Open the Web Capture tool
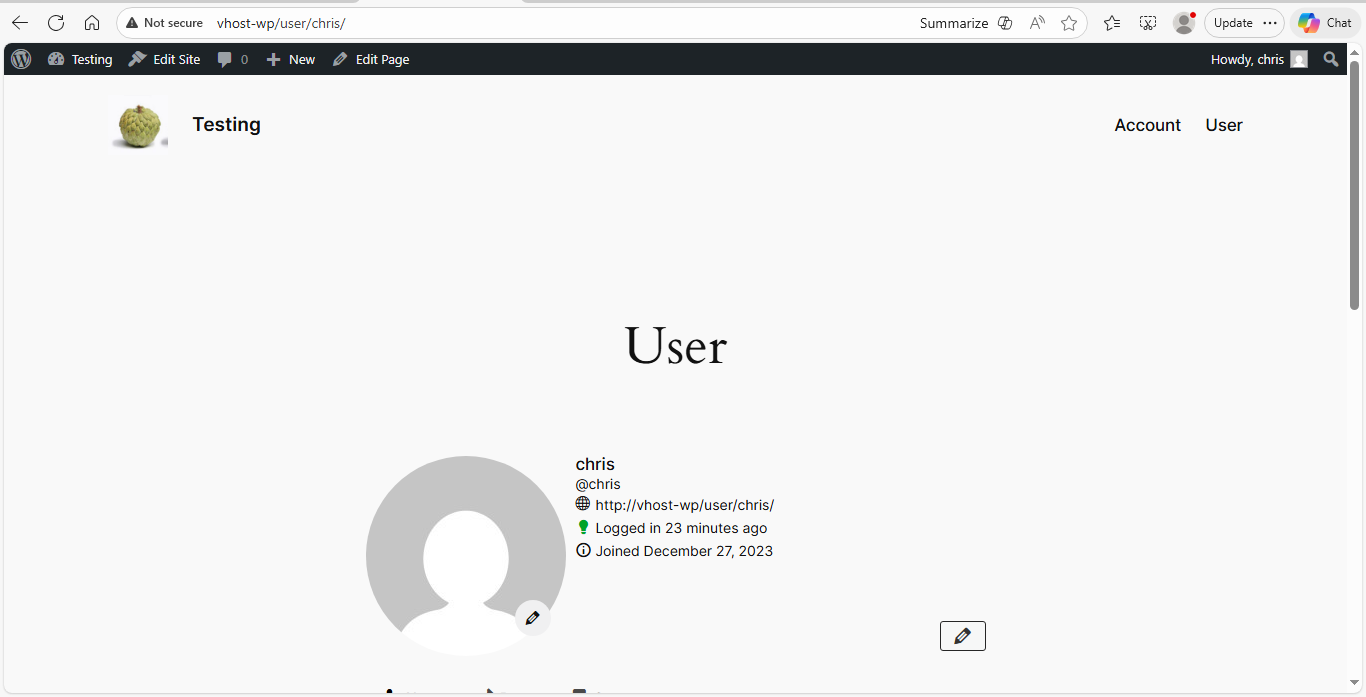This screenshot has height=697, width=1366. pyautogui.click(x=1148, y=22)
